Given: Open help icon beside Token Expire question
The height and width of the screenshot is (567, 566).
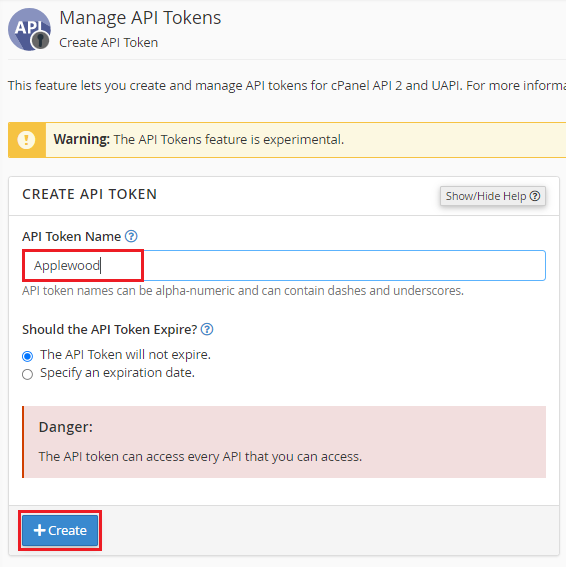Looking at the screenshot, I should click(x=207, y=329).
